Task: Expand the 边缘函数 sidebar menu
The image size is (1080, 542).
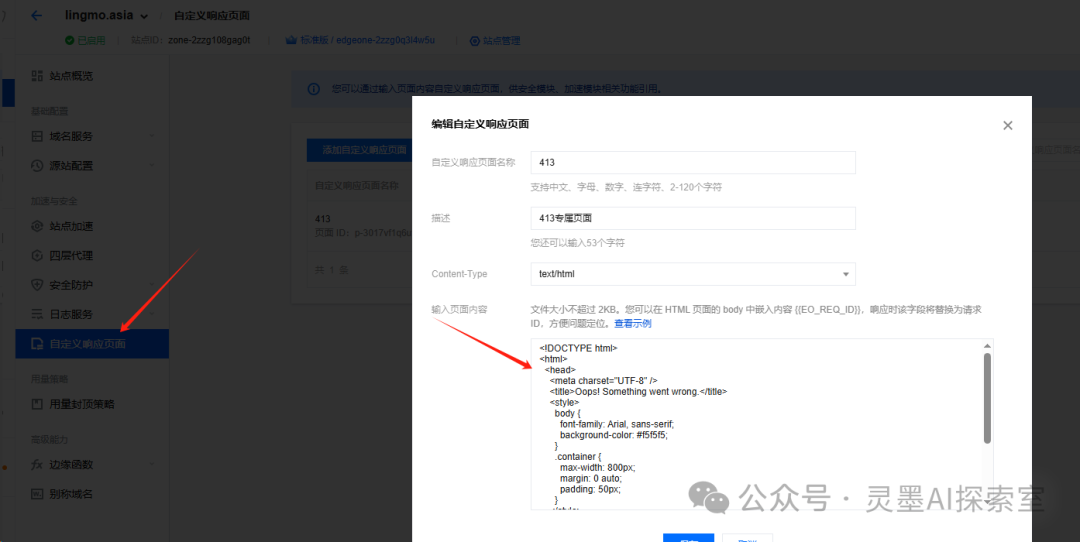Action: (x=92, y=465)
